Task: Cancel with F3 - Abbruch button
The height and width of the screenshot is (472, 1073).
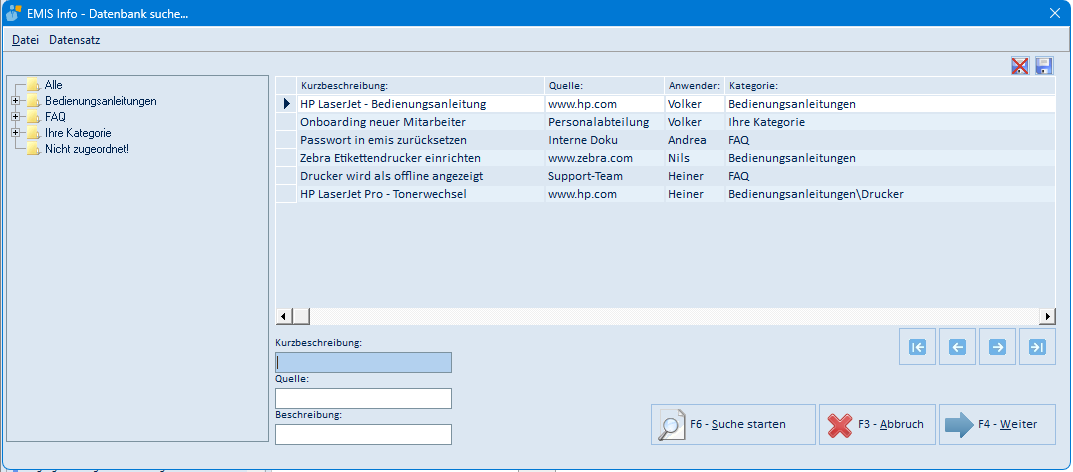Action: coord(877,424)
